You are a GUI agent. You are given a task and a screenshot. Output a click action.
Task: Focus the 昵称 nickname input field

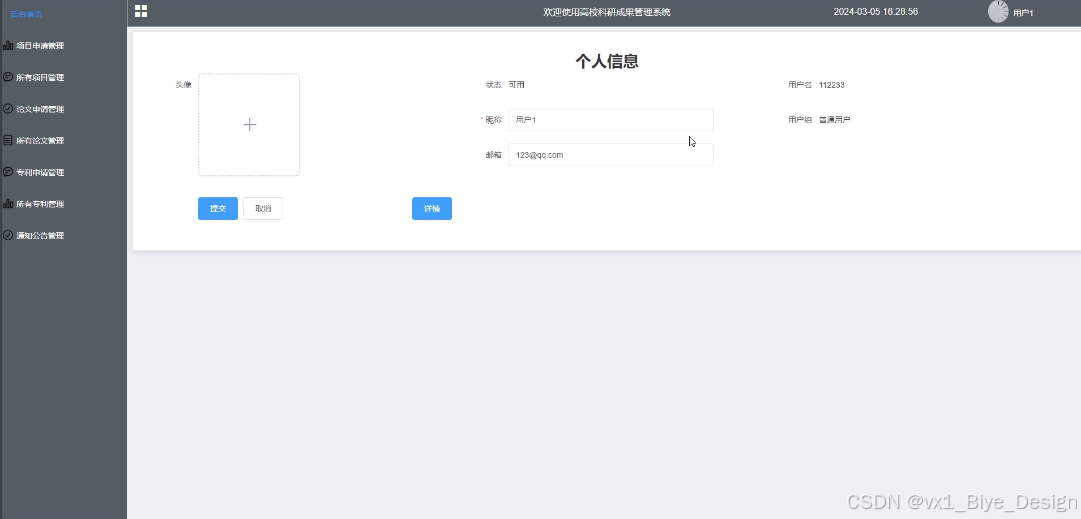pyautogui.click(x=611, y=120)
